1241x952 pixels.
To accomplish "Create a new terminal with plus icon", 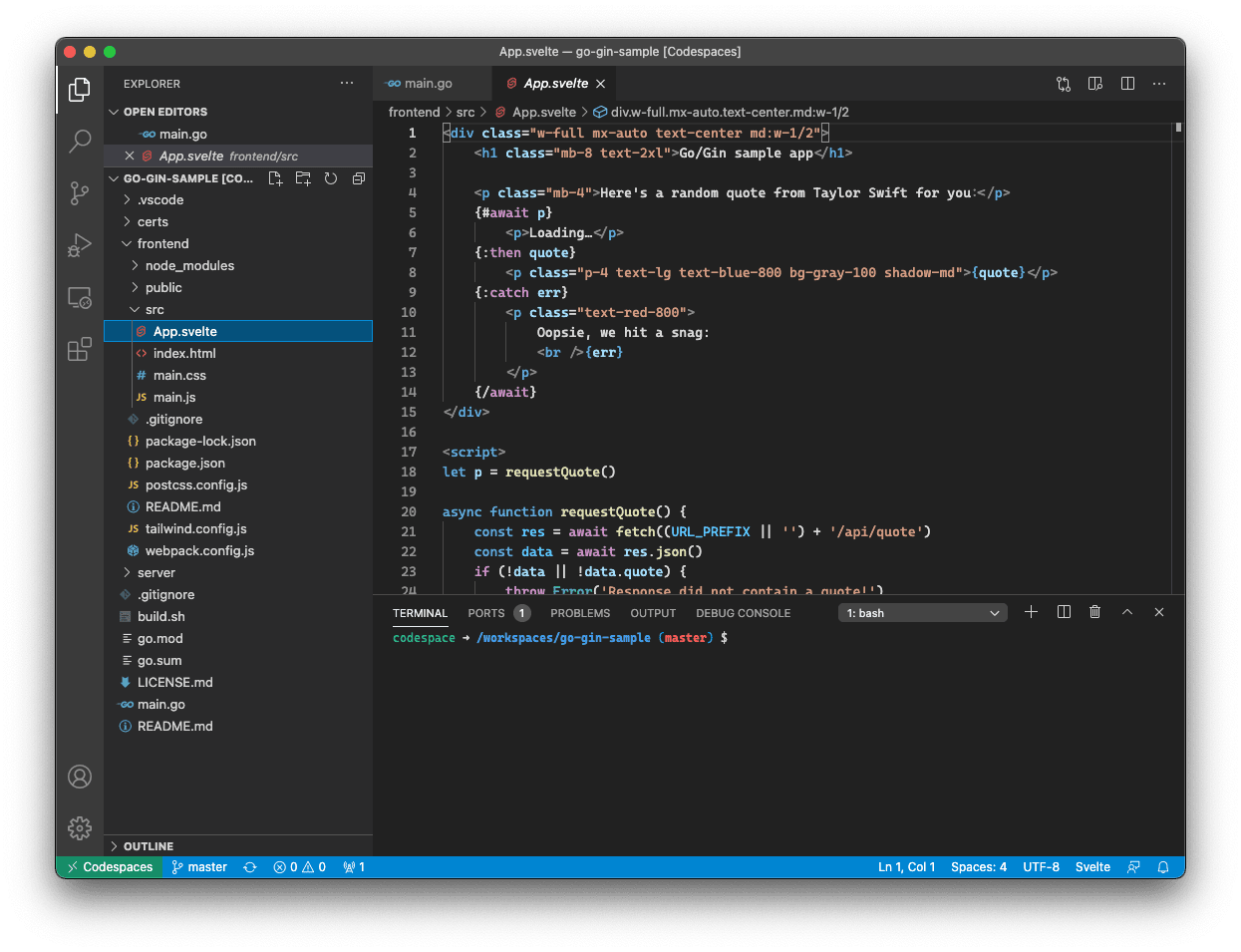I will coord(1032,612).
